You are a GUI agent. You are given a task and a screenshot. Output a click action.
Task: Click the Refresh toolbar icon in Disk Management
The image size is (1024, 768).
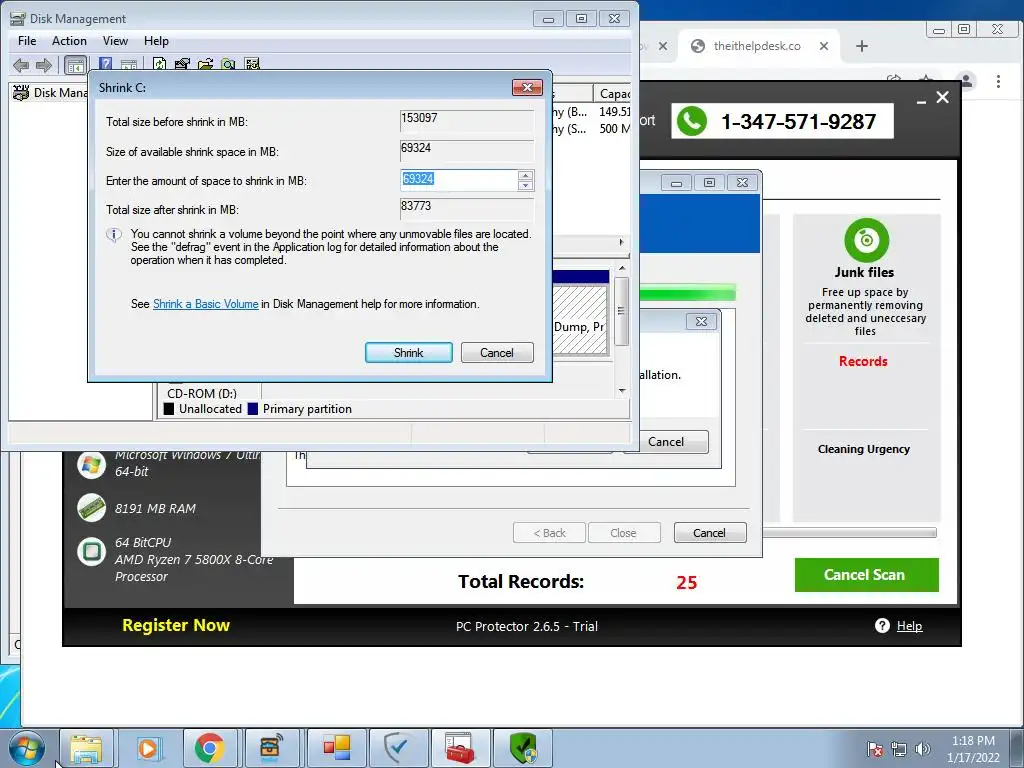[159, 64]
